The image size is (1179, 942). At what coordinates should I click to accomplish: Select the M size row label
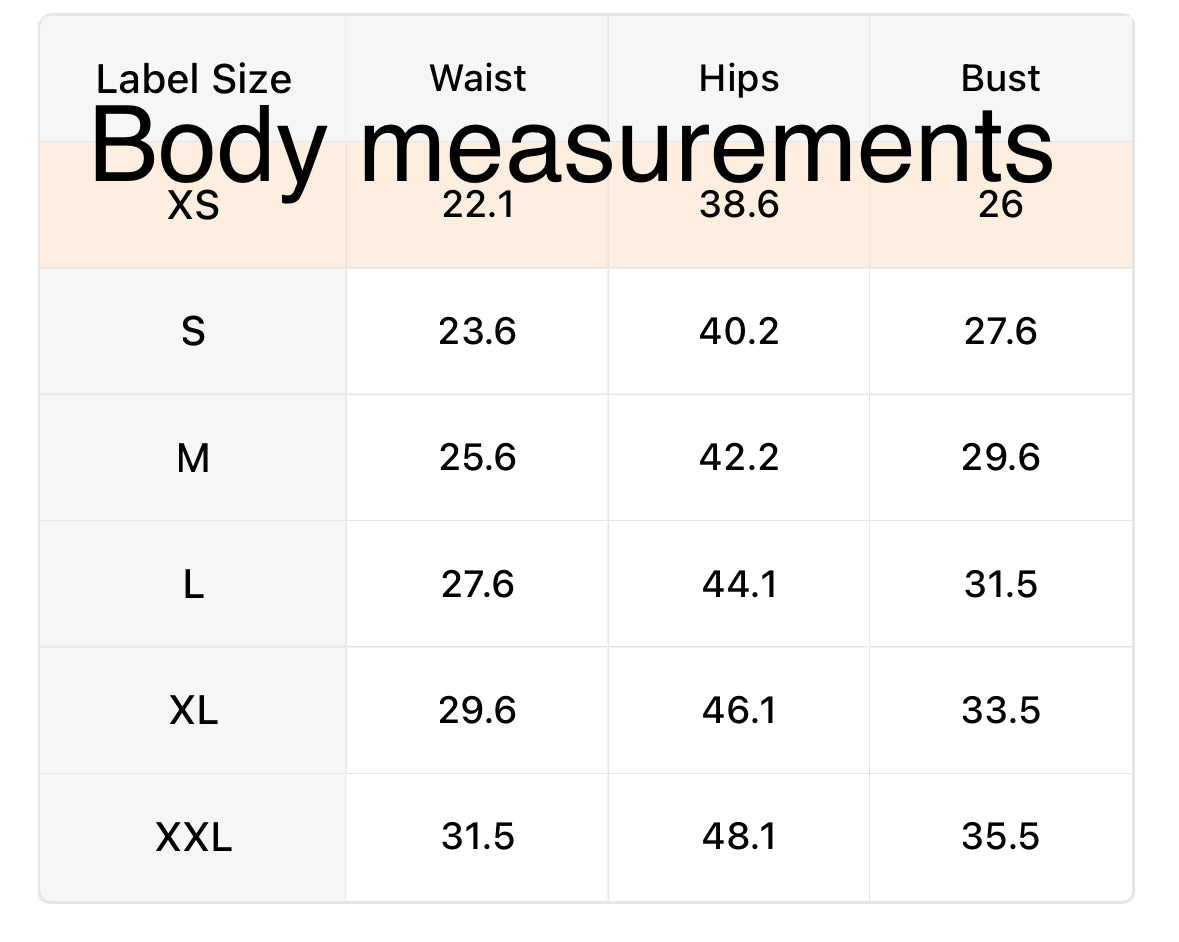[x=193, y=458]
